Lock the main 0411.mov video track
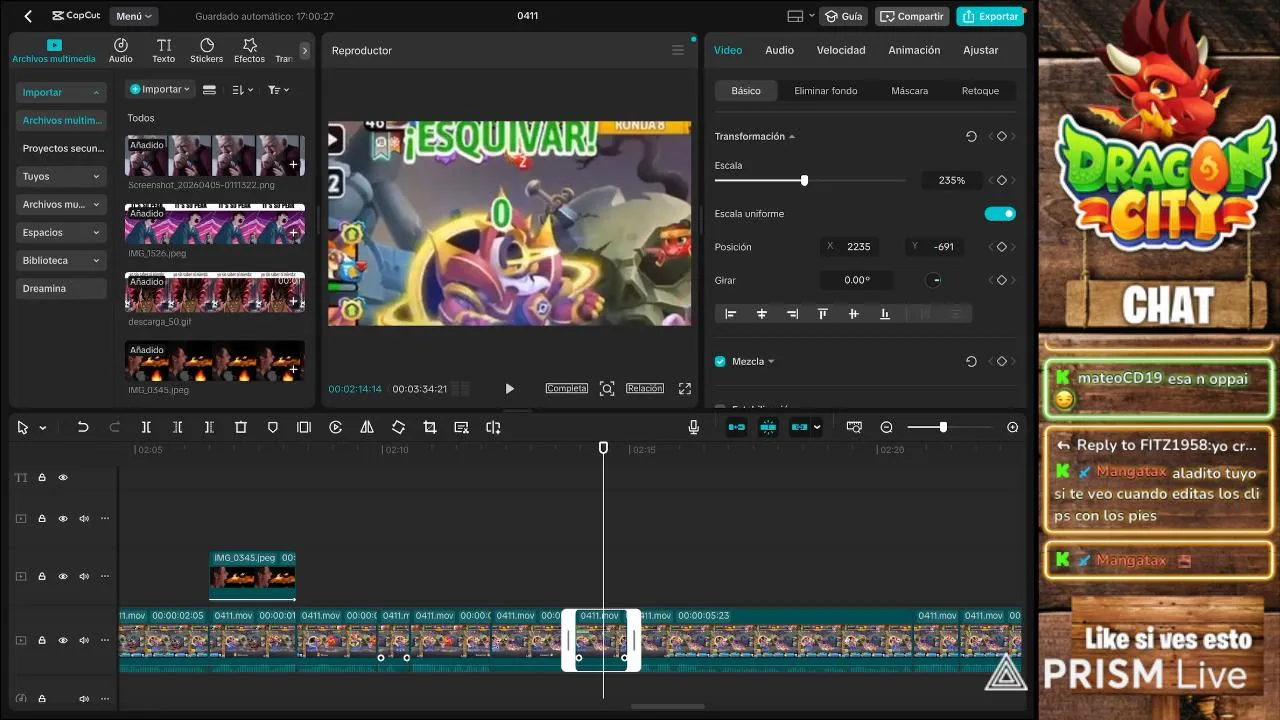The image size is (1280, 720). (42, 640)
